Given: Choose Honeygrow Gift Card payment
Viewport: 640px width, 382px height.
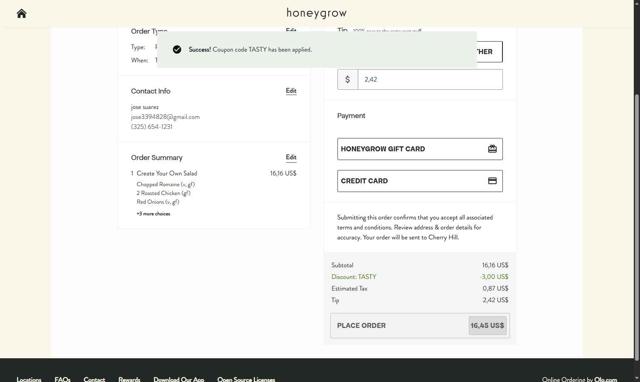Looking at the screenshot, I should pos(420,149).
